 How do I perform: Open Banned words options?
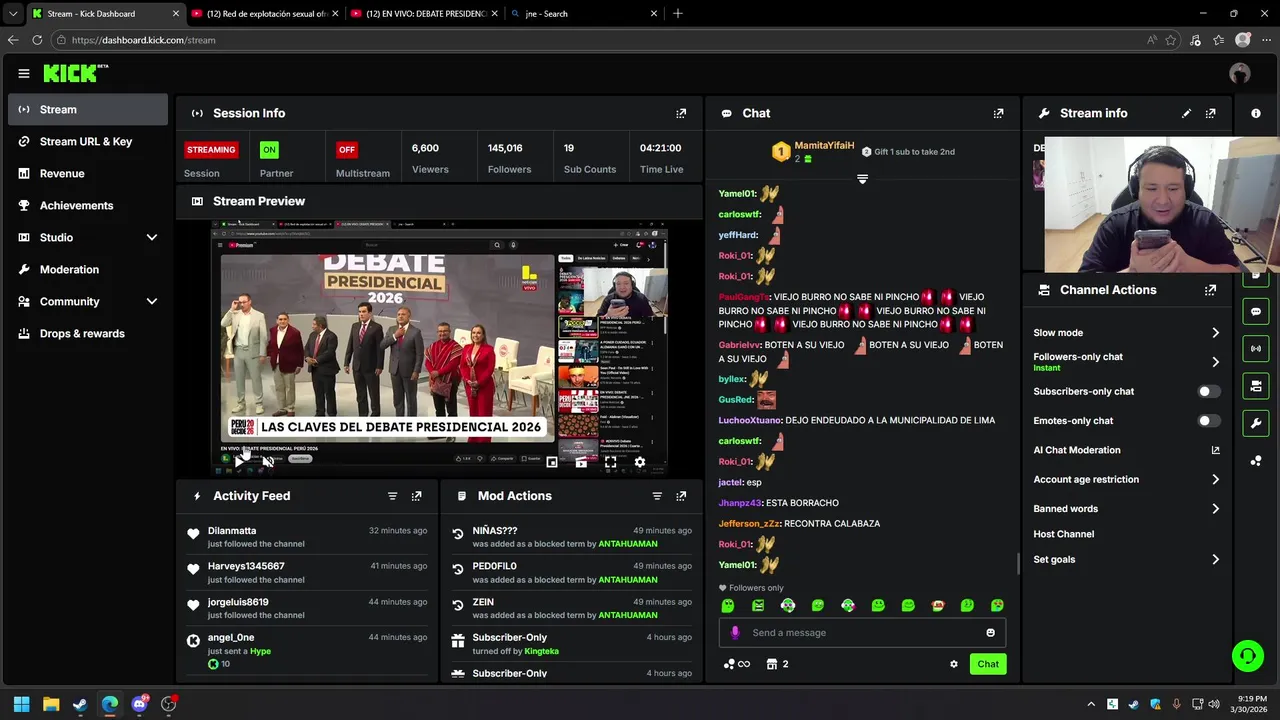click(1127, 509)
